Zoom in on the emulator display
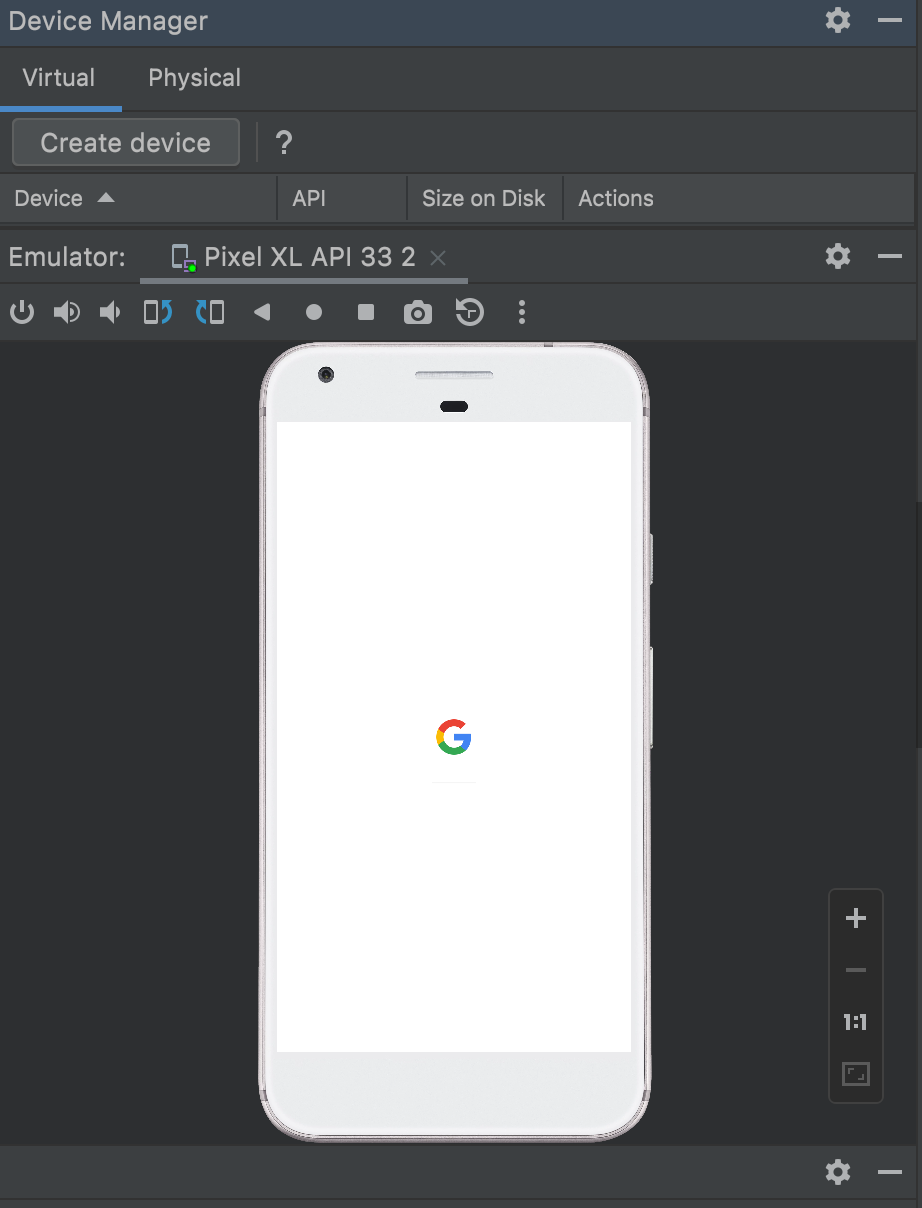Viewport: 922px width, 1208px height. click(856, 919)
